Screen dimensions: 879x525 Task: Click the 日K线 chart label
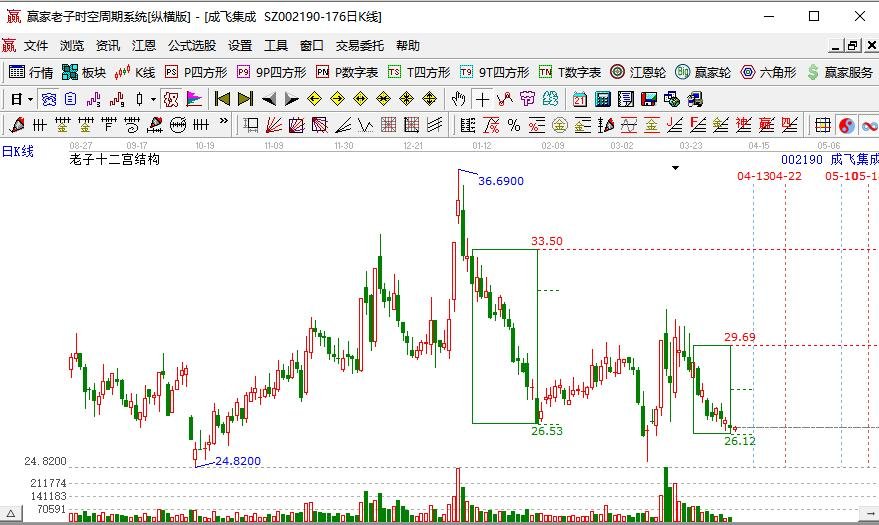click(17, 151)
